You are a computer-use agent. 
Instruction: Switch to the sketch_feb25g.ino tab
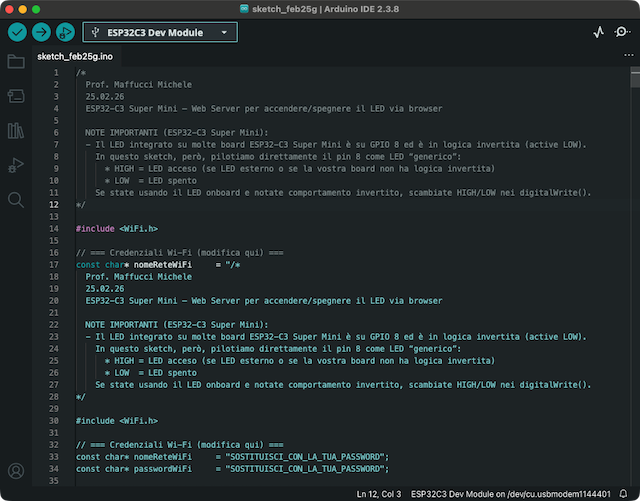coord(75,56)
